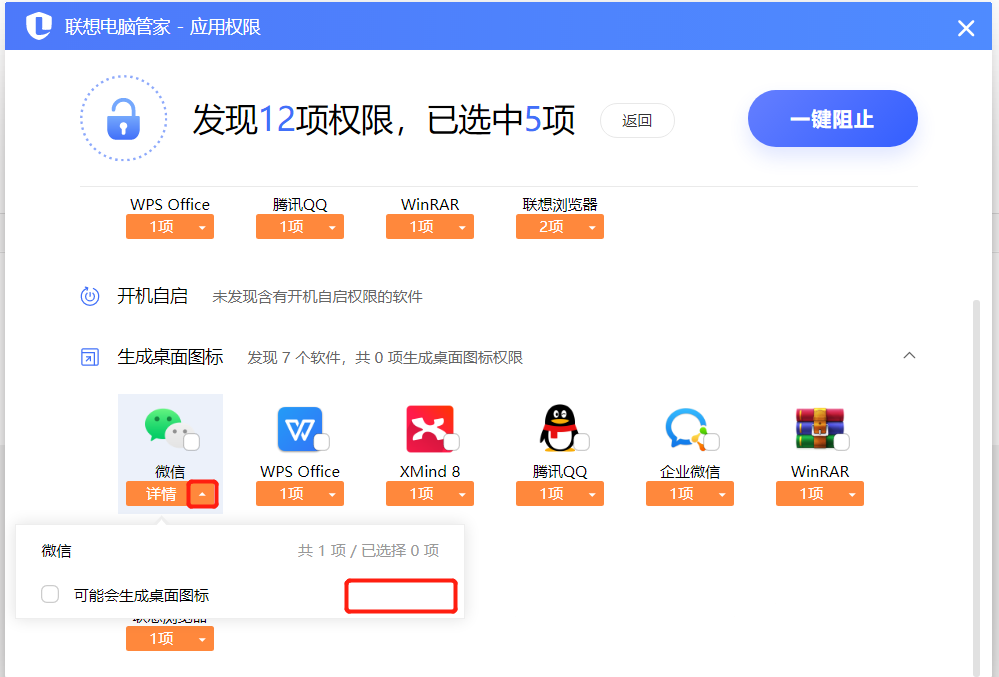
Task: Click the 开机自启 section heading
Action: pyautogui.click(x=152, y=296)
